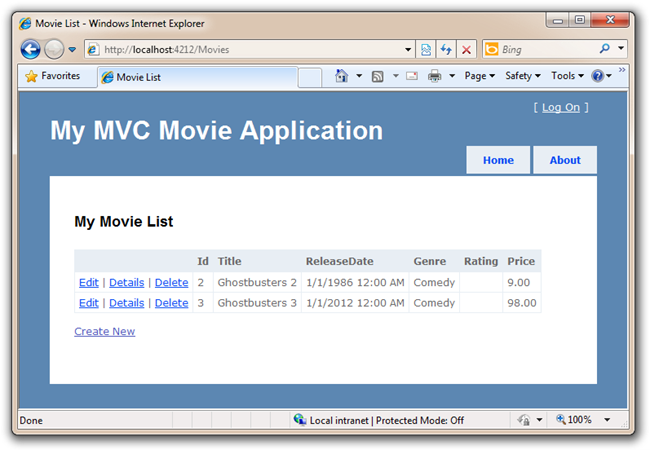Viewport: 650px width, 450px height.
Task: Click the Print icon in command bar
Action: (x=435, y=76)
